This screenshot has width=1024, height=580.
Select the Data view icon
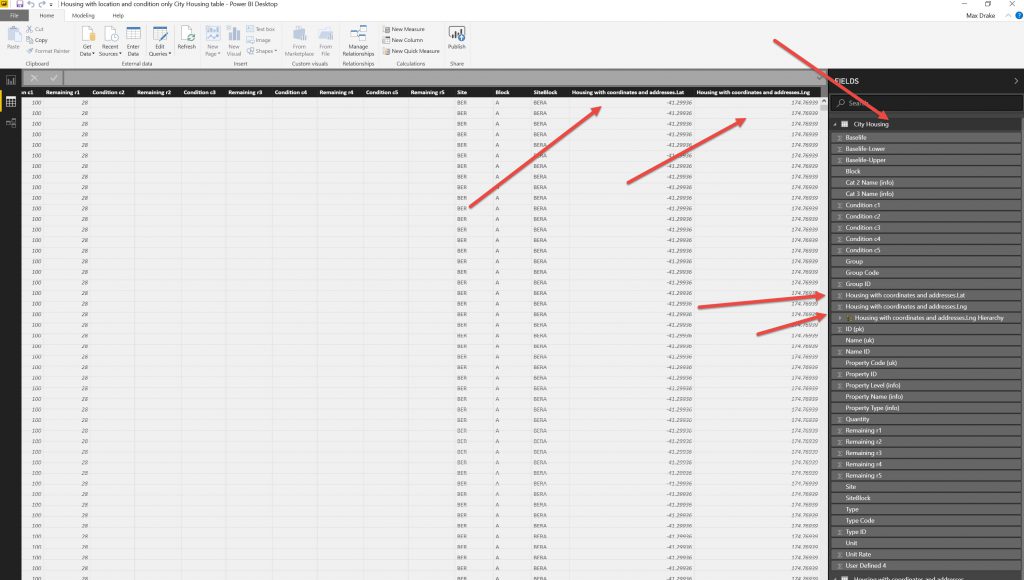coord(11,101)
